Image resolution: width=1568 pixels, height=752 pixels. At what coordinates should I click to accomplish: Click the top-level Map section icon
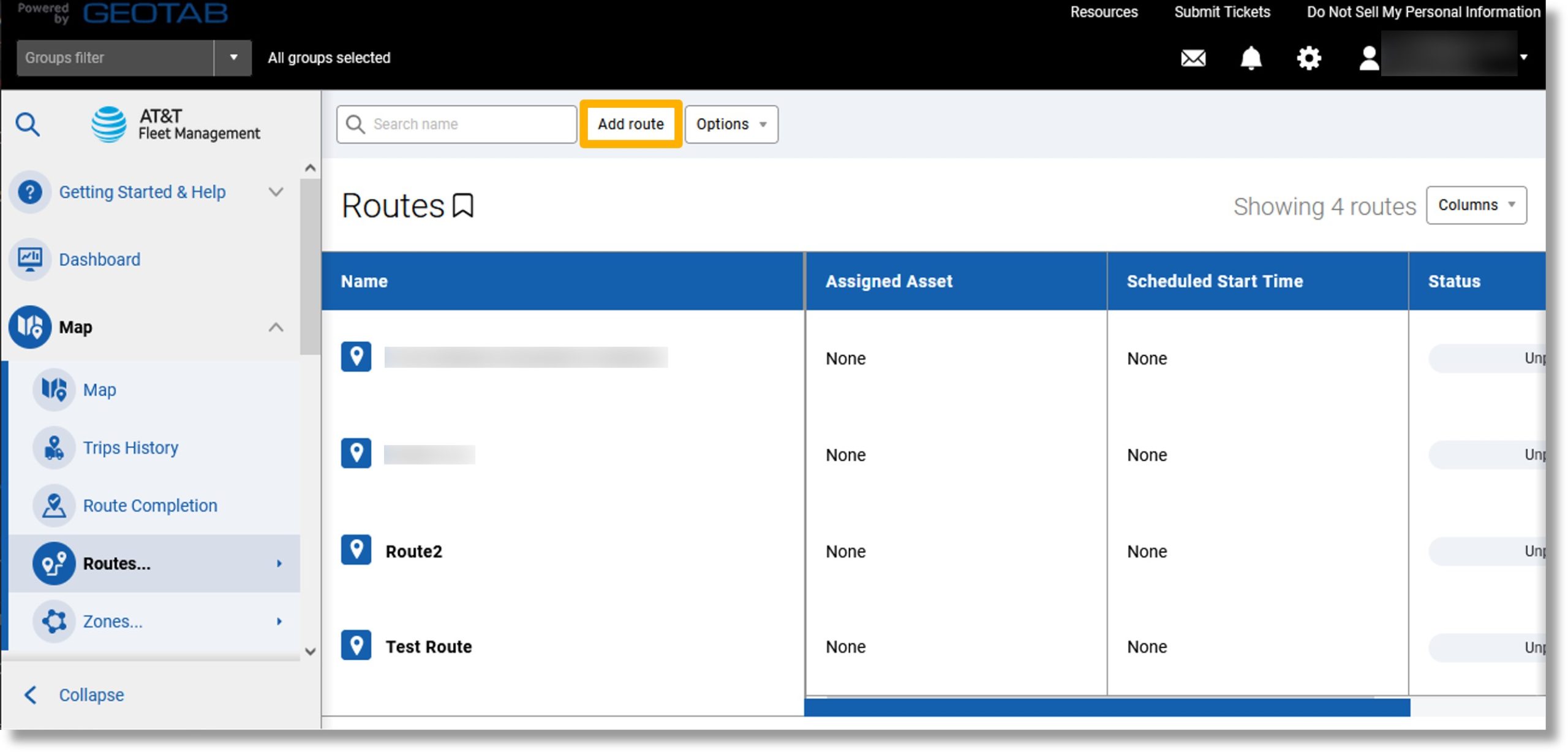pos(30,327)
